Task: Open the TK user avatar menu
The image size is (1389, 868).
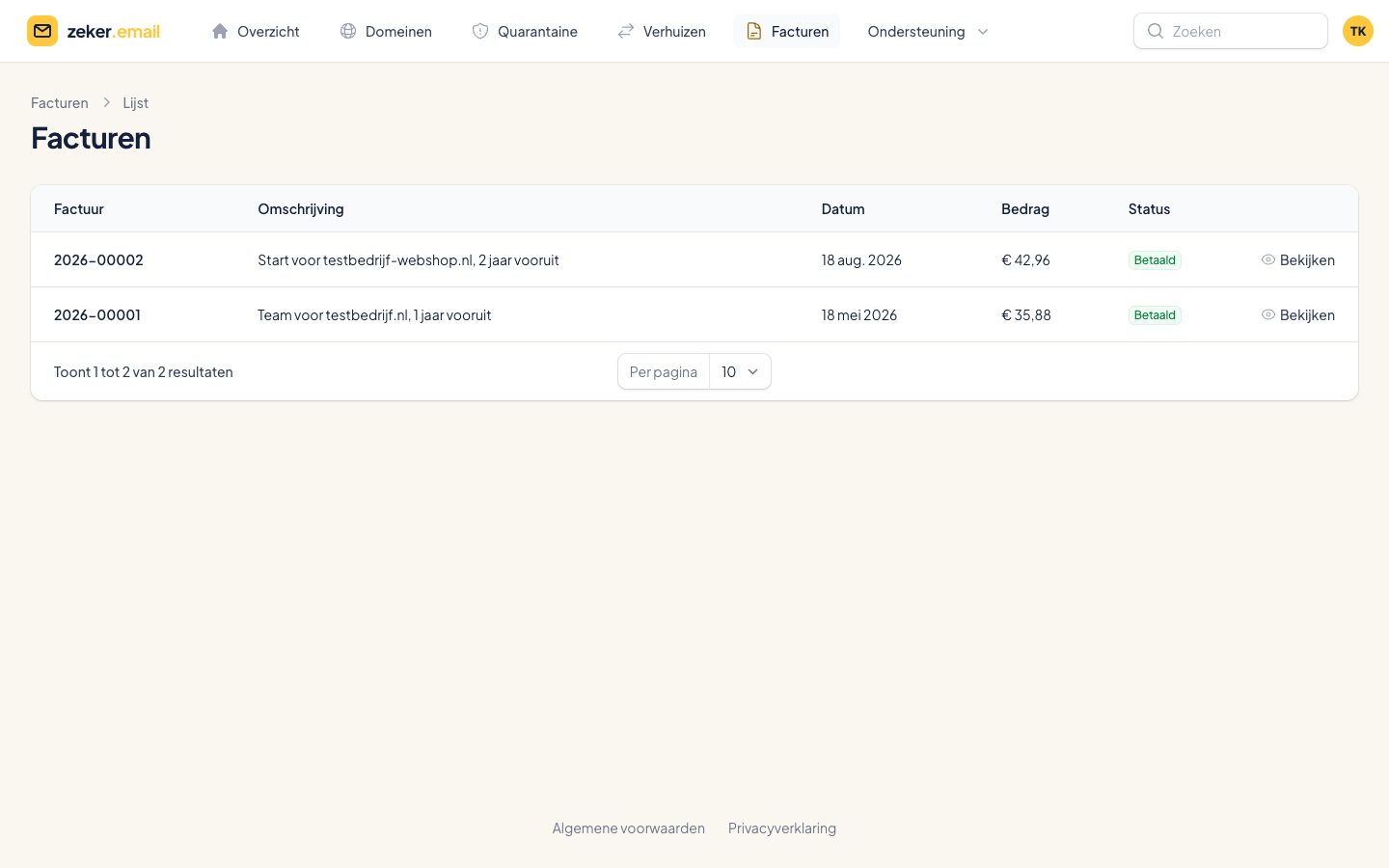Action: click(x=1358, y=31)
